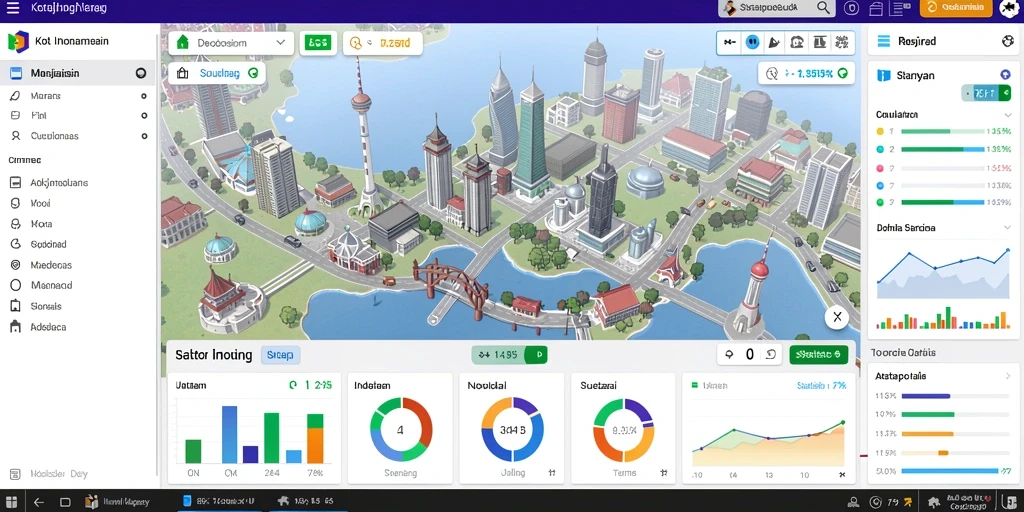Open the list view icon in the header
The height and width of the screenshot is (512, 1024).
pyautogui.click(x=901, y=8)
